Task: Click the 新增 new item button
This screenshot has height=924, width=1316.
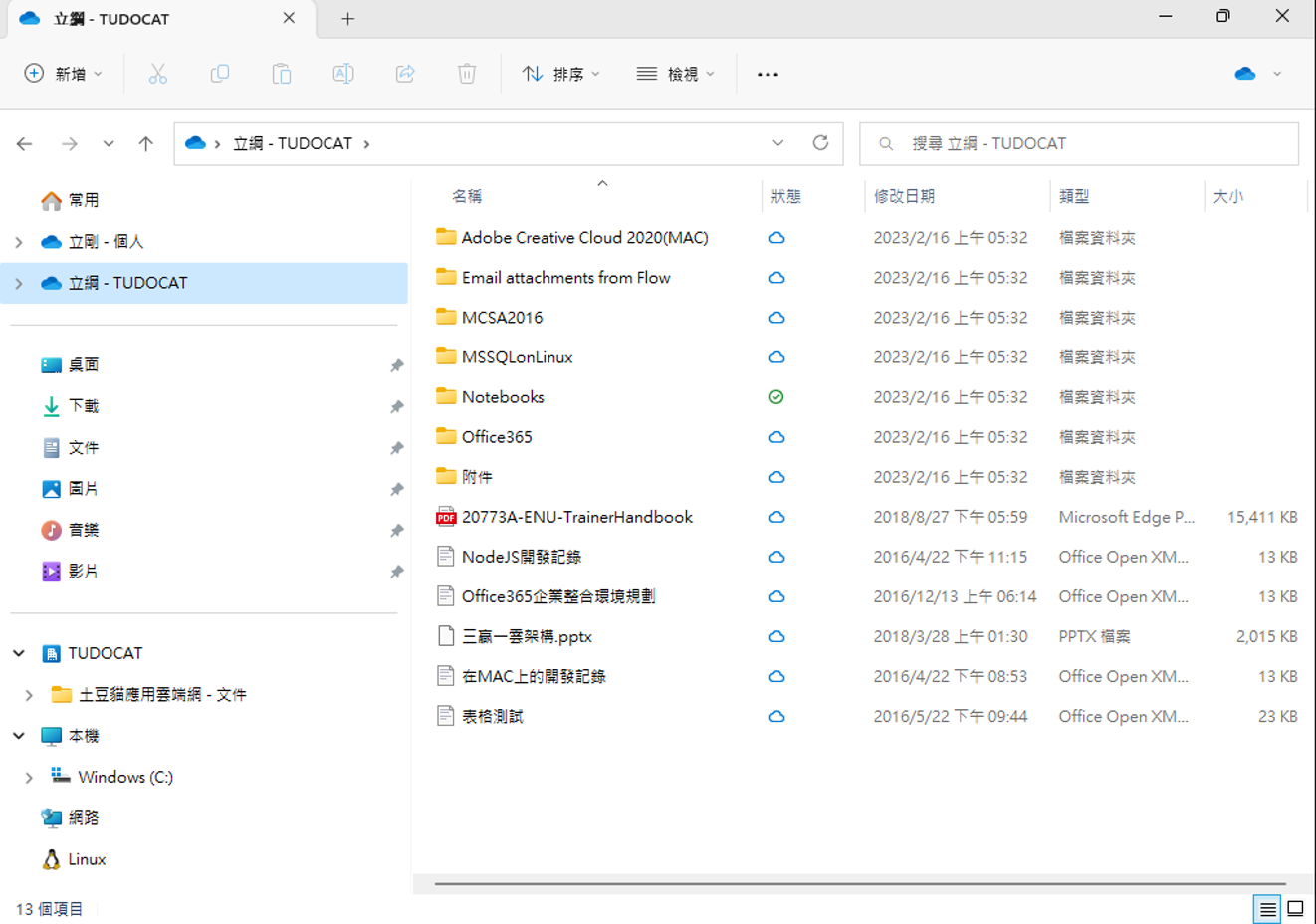Action: 64,74
